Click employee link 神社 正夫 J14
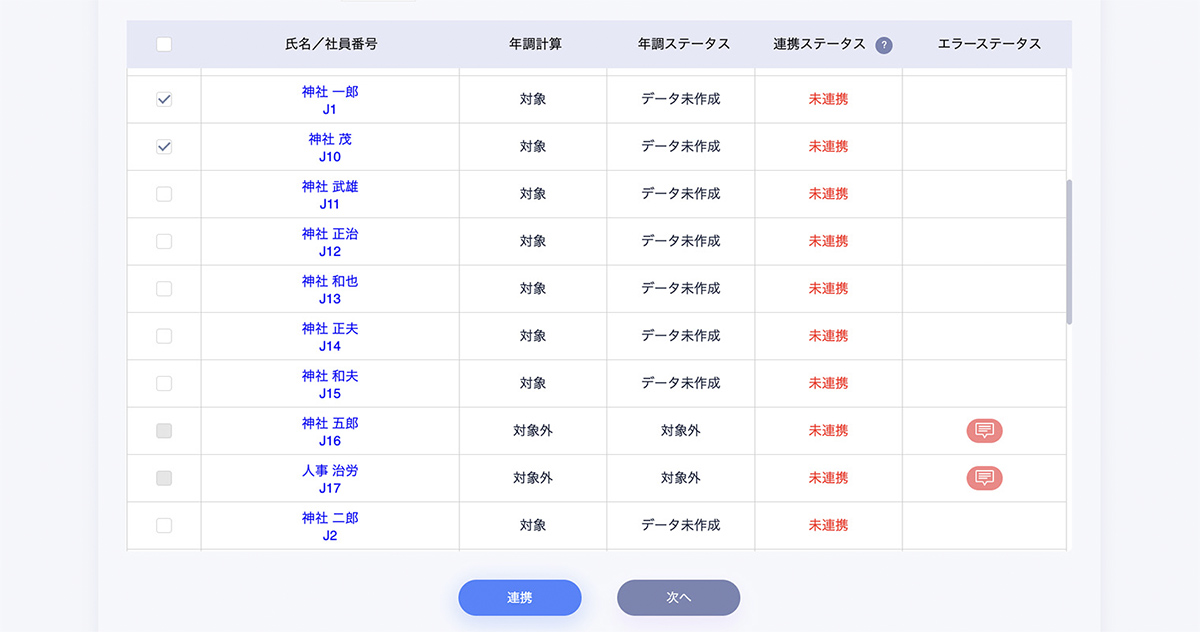This screenshot has height=634, width=1200. click(330, 337)
